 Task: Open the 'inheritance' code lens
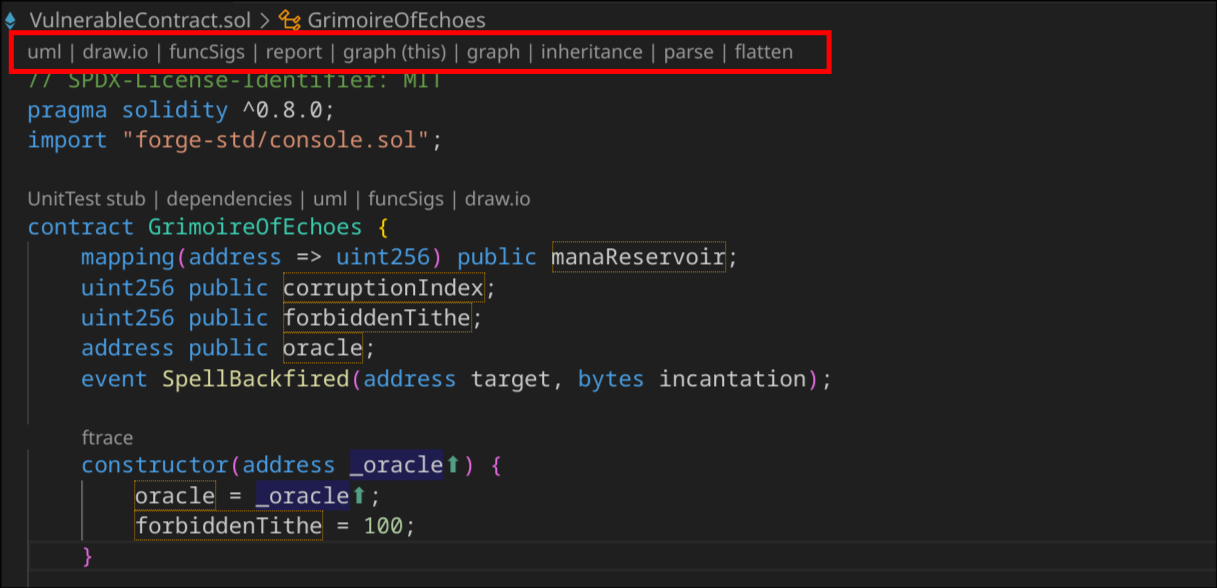click(591, 52)
